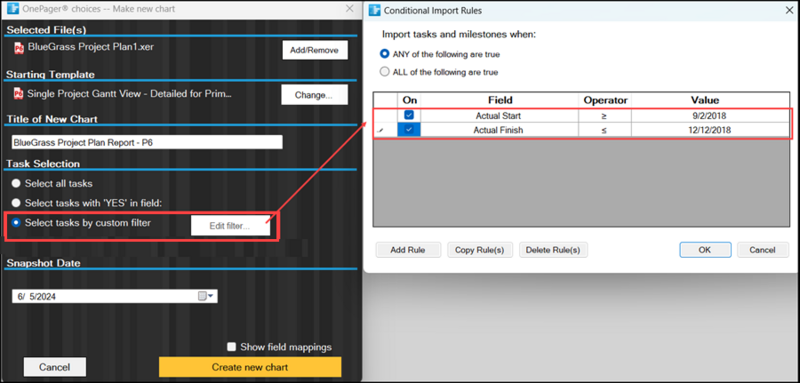Image resolution: width=800 pixels, height=383 pixels.
Task: Choose 'Select tasks by custom filter' radio
Action: pyautogui.click(x=17, y=223)
